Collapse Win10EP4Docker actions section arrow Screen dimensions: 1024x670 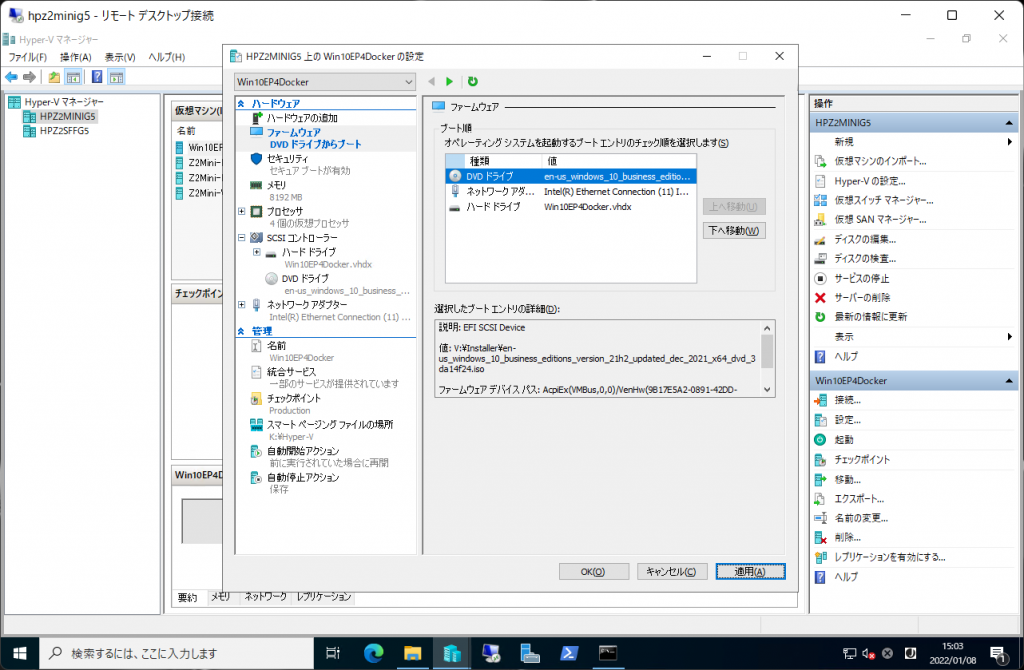pyautogui.click(x=1009, y=381)
